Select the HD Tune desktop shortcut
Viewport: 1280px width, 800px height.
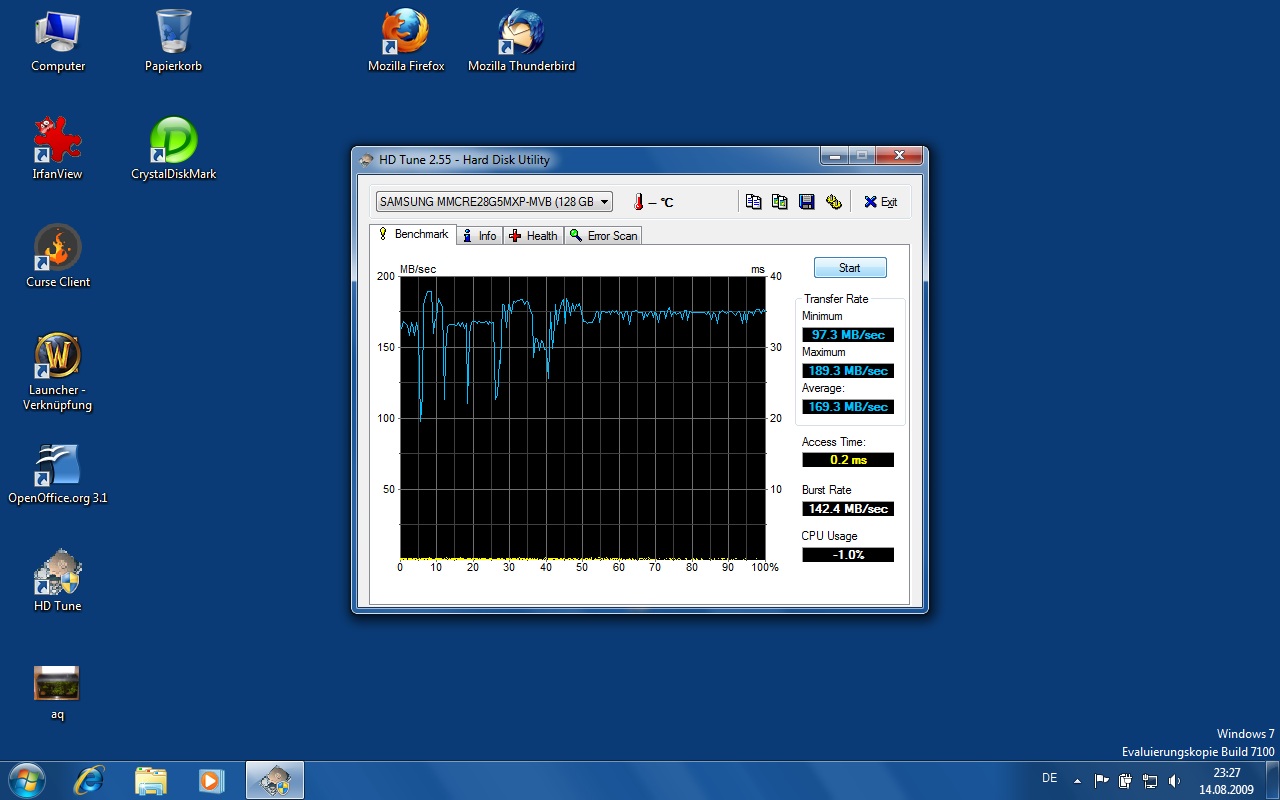click(58, 580)
